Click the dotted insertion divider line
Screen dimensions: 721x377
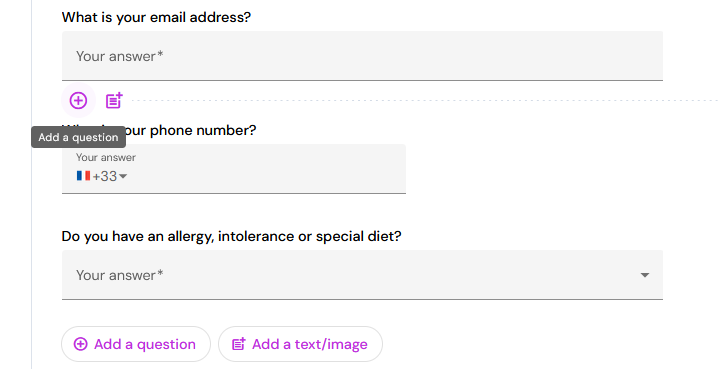coord(423,100)
